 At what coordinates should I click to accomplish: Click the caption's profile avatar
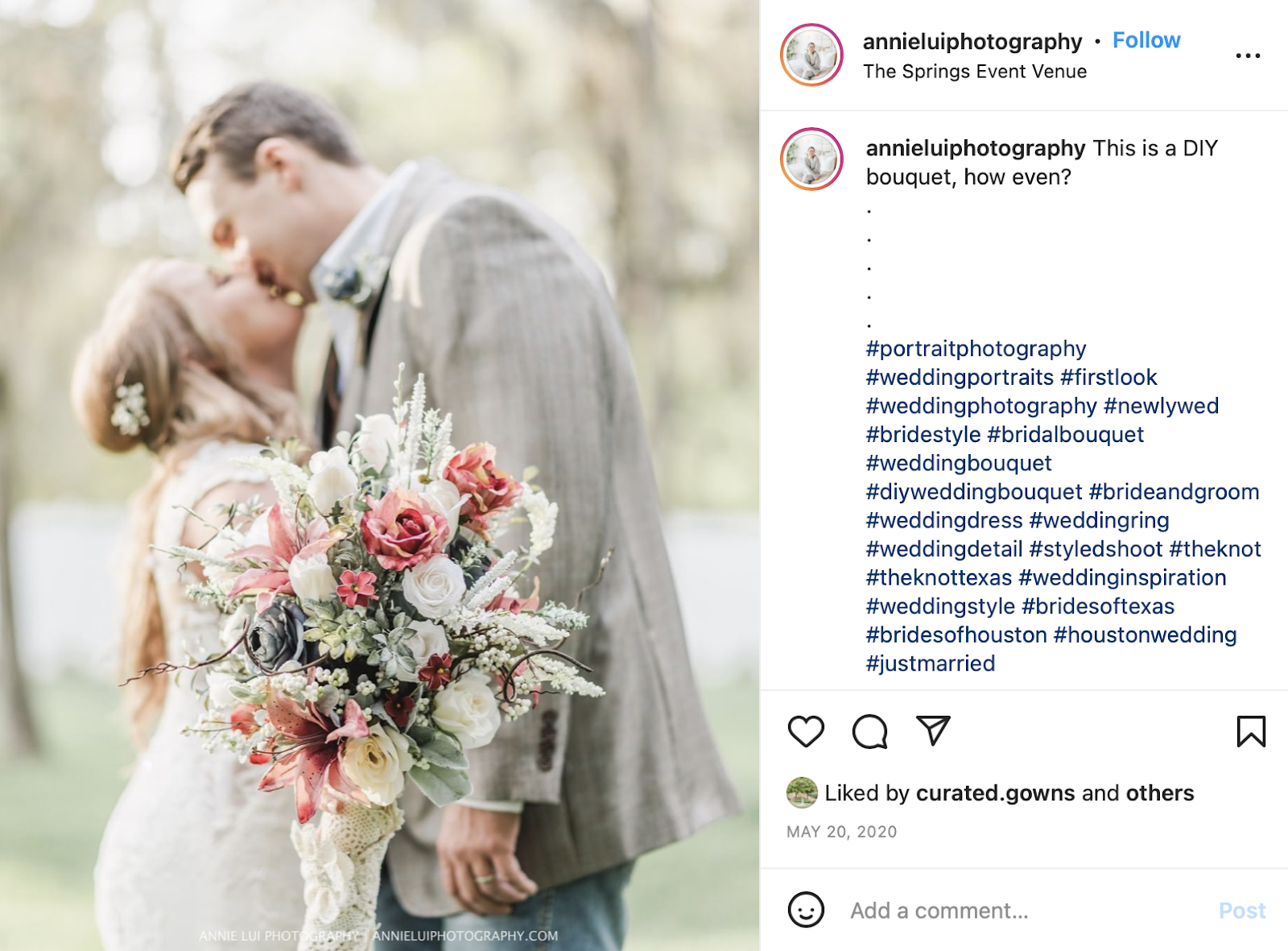(811, 159)
